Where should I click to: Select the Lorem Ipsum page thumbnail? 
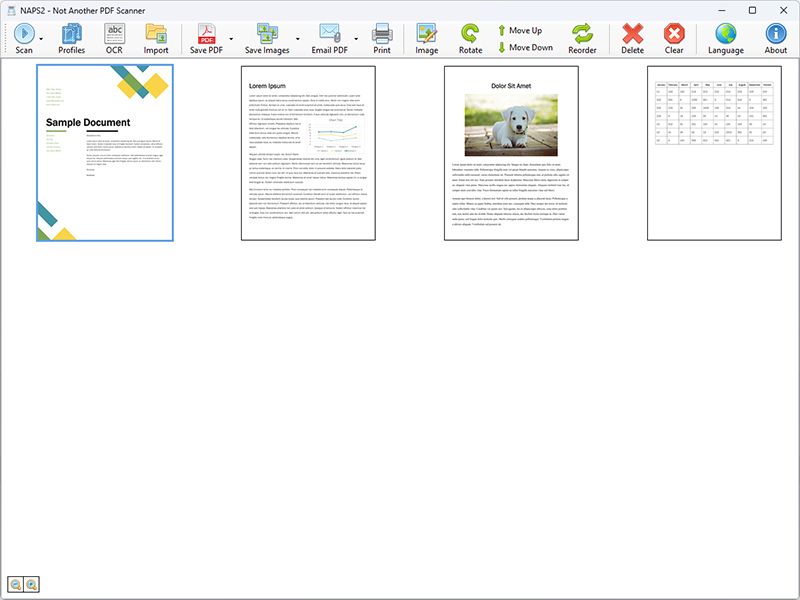tap(308, 153)
